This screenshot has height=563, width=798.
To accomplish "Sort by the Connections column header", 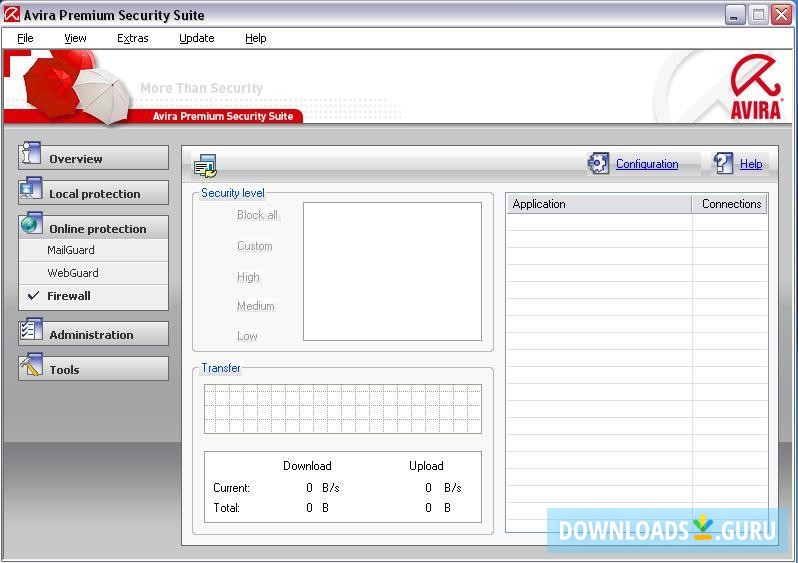I will point(730,204).
